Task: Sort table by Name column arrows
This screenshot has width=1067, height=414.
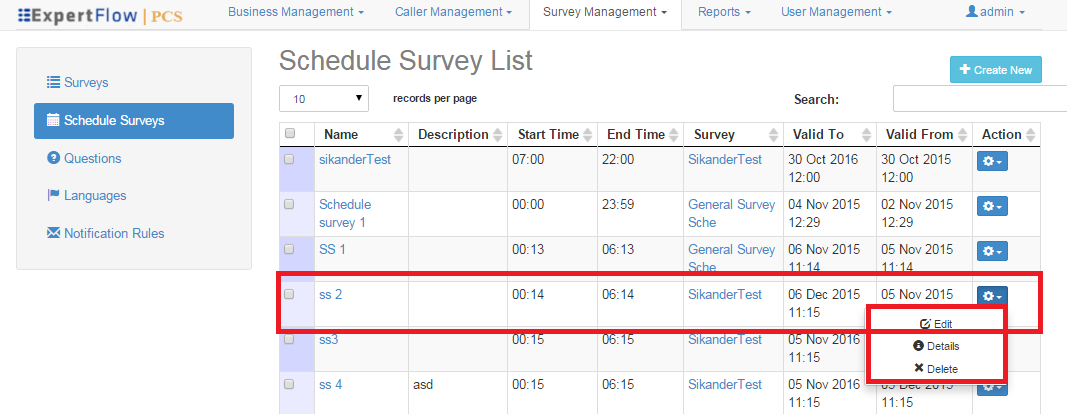Action: click(399, 135)
